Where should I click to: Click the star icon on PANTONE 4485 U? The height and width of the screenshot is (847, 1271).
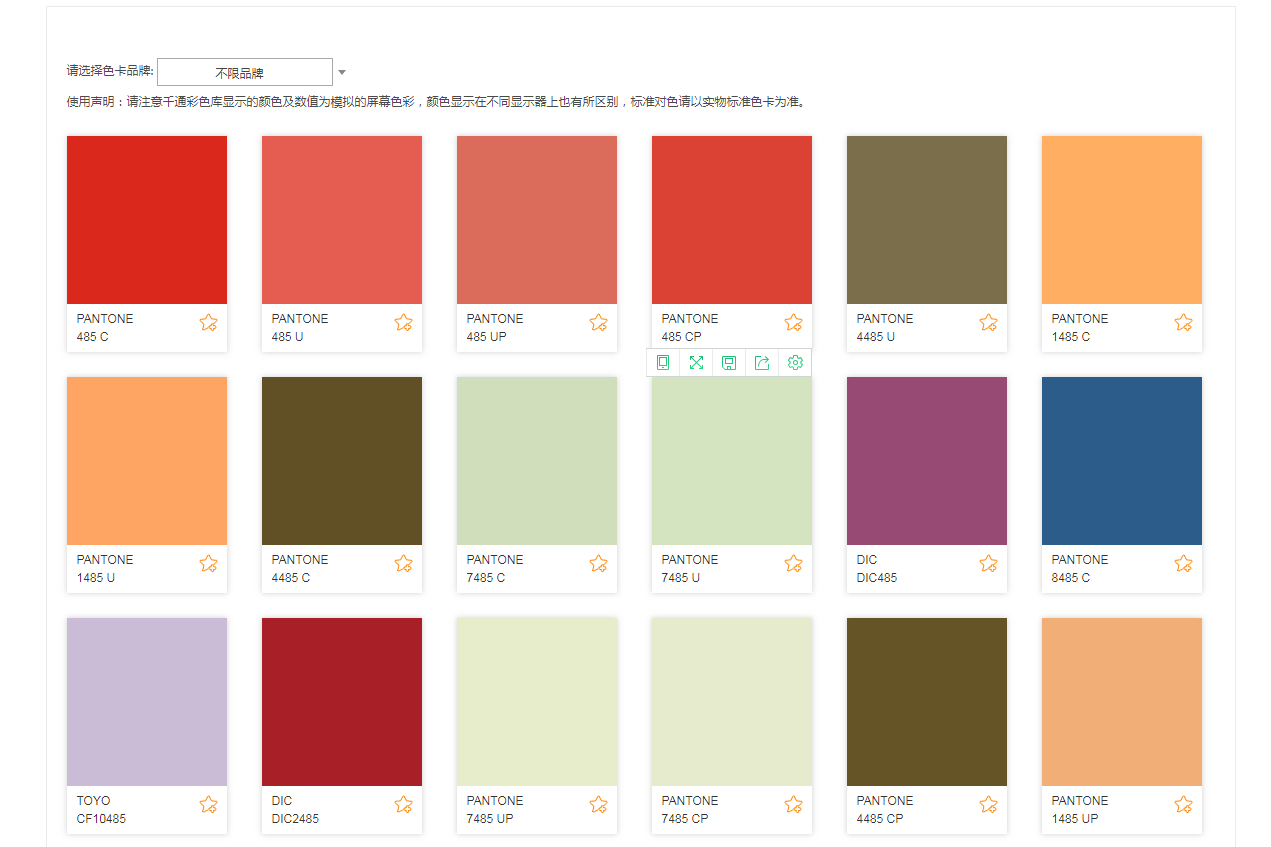[988, 322]
